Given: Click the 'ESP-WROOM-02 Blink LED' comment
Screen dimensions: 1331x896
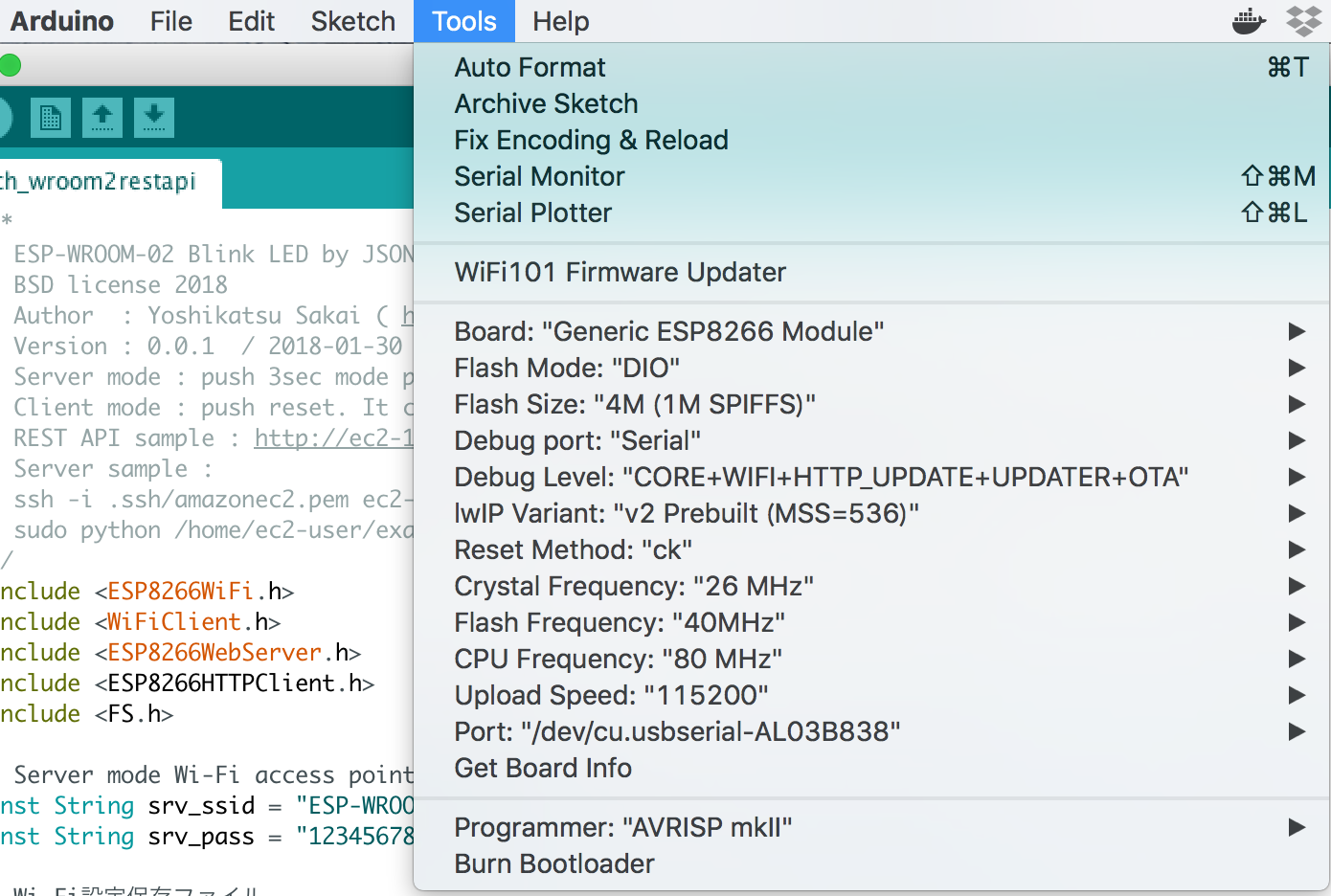Looking at the screenshot, I should coord(214,255).
